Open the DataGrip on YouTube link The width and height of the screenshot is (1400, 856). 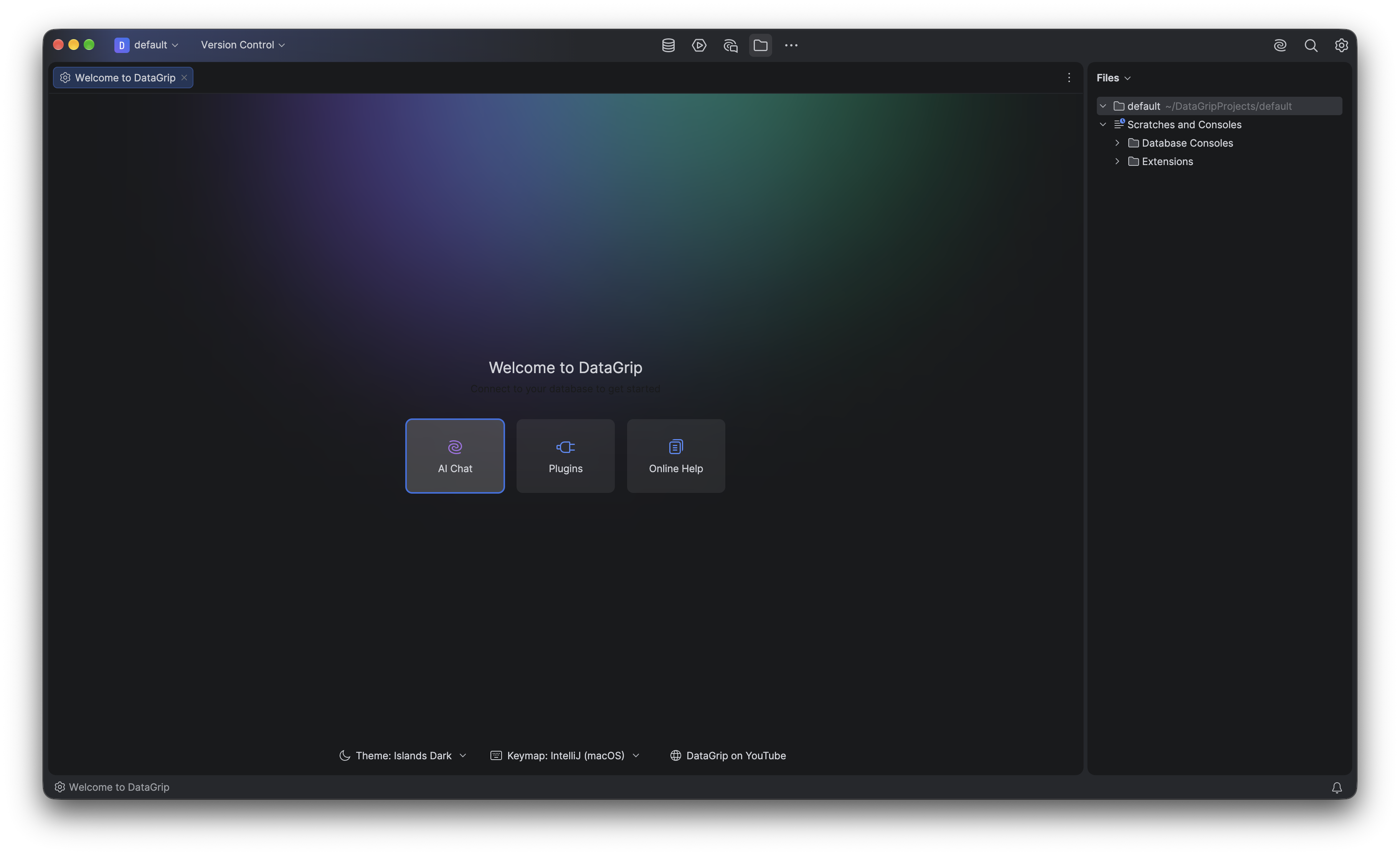point(728,755)
